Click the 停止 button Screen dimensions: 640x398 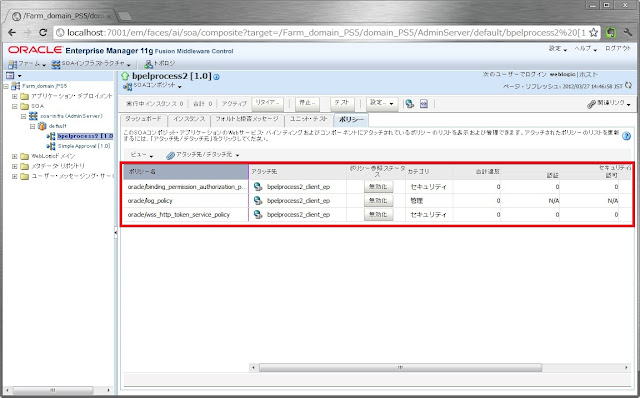pos(307,103)
